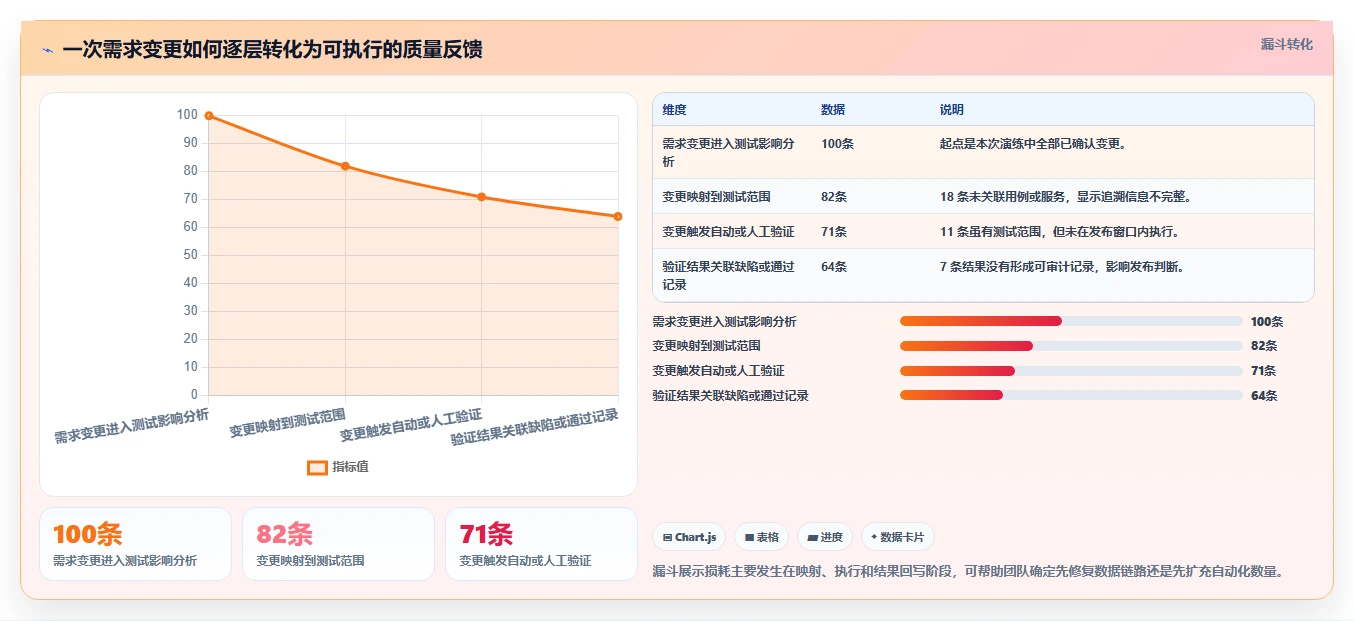Screen dimensions: 1354x621
Task: Click the chart data point at 64
Action: tap(618, 216)
